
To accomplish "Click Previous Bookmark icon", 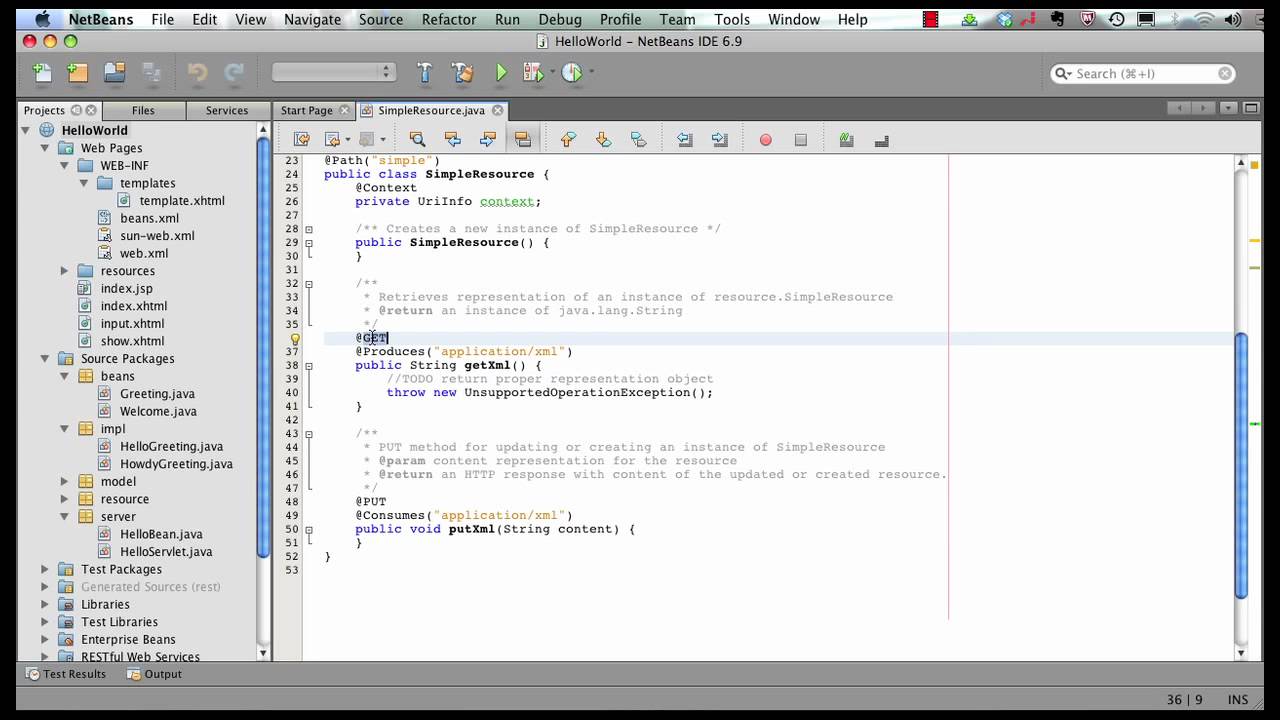I will (568, 140).
